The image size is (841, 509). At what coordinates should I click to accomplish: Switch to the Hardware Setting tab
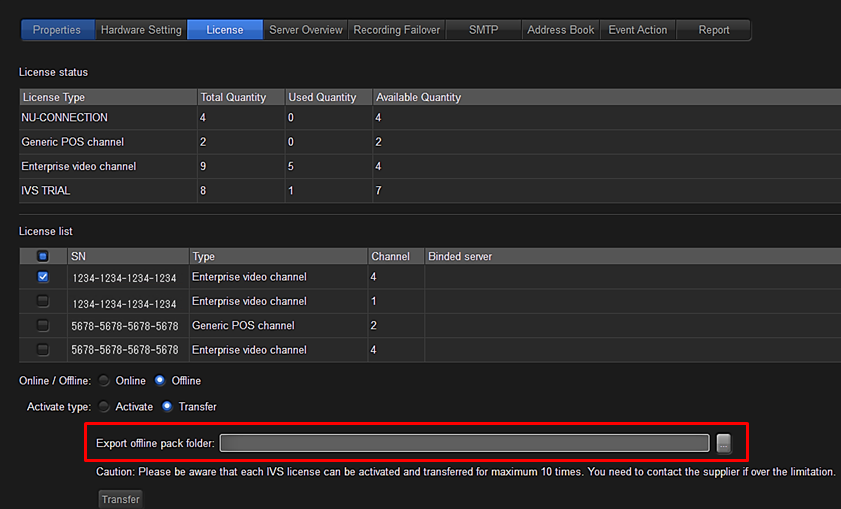(x=141, y=30)
